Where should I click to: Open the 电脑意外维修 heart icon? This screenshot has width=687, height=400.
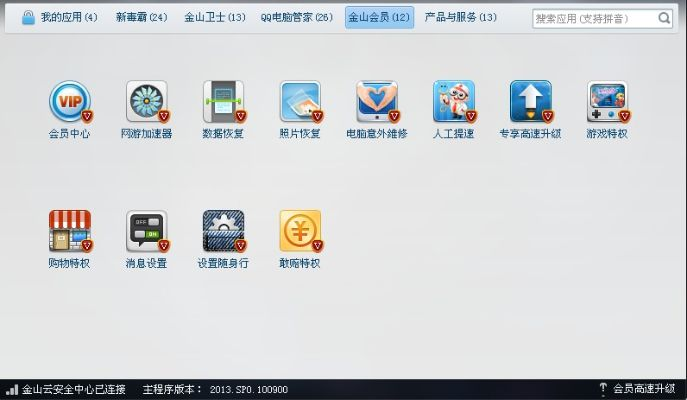[x=377, y=101]
